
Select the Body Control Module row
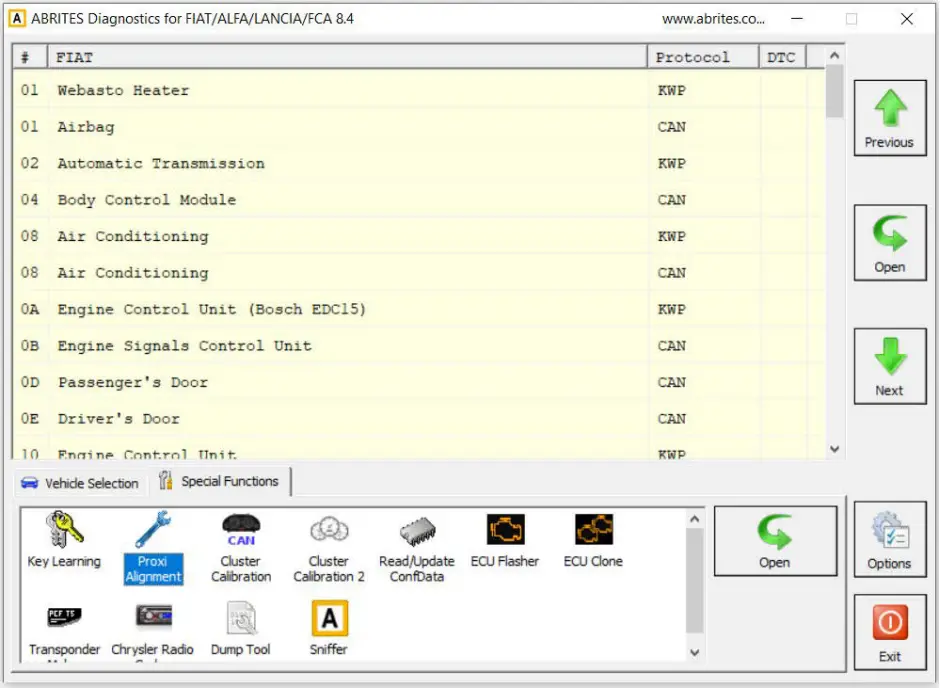point(418,200)
